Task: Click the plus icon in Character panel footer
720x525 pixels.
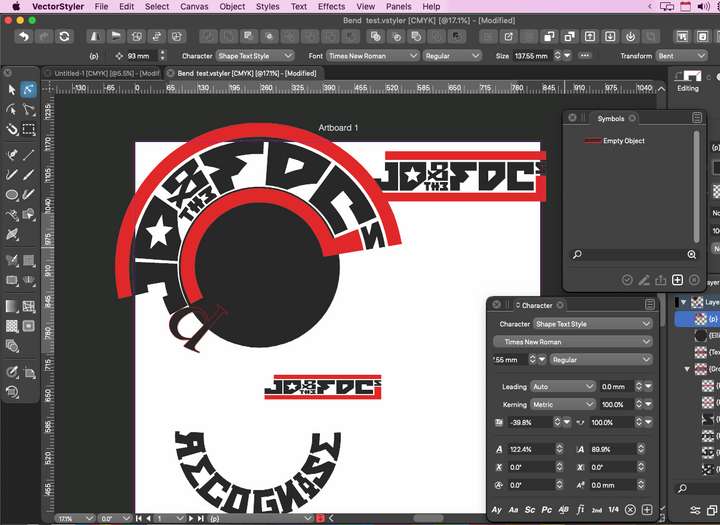Action: click(647, 509)
